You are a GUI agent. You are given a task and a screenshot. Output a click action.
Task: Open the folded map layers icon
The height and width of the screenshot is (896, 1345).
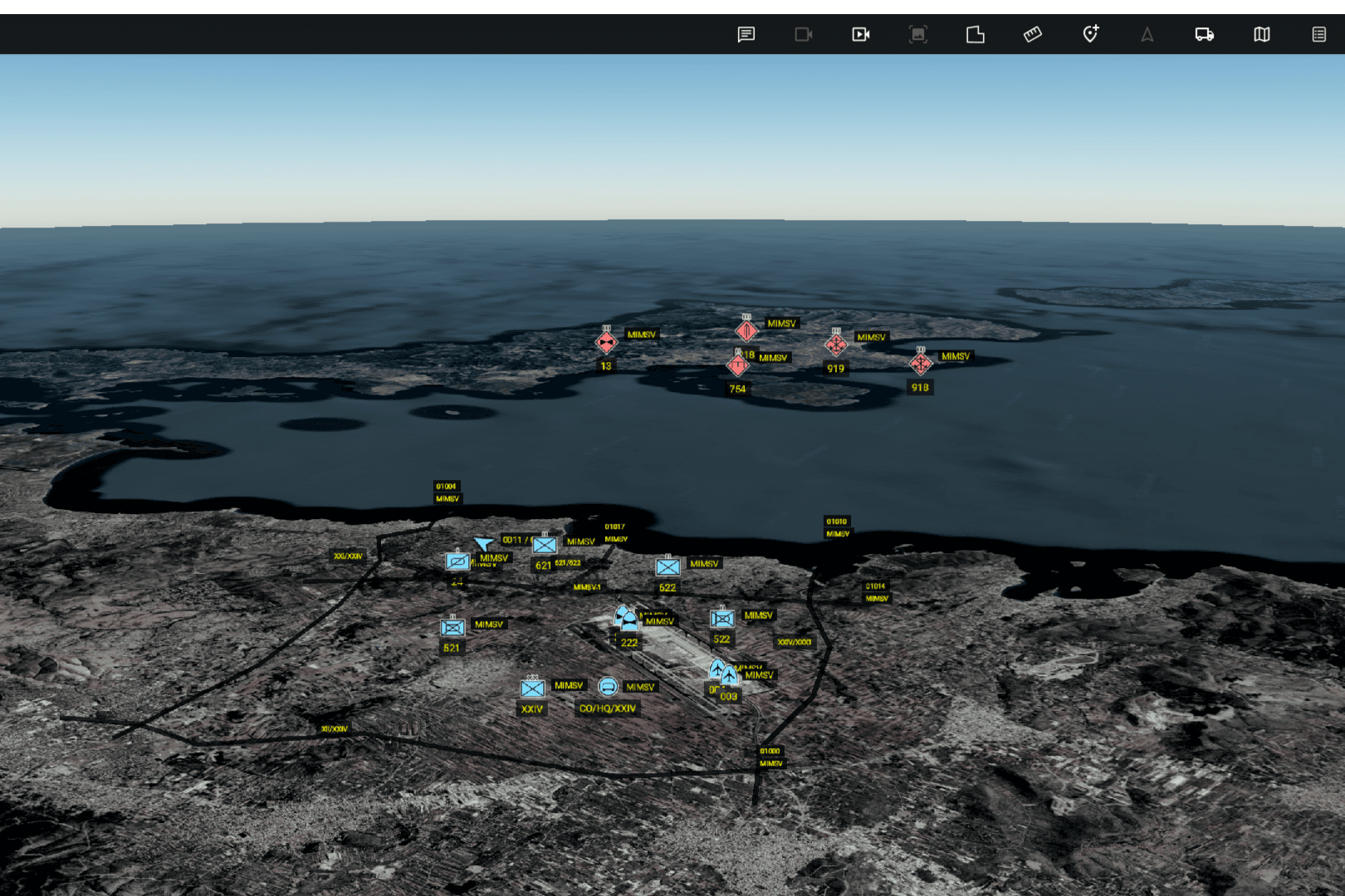pyautogui.click(x=1261, y=34)
